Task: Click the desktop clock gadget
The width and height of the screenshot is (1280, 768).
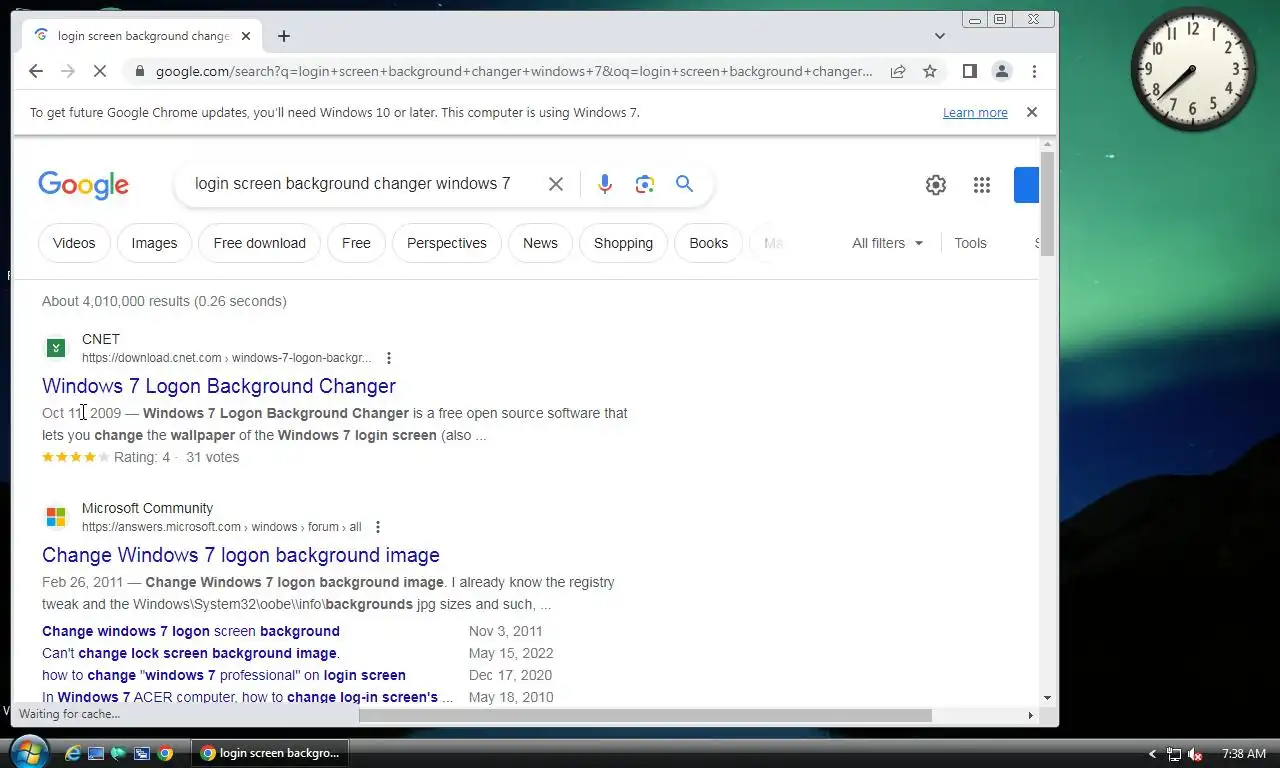Action: coord(1193,69)
